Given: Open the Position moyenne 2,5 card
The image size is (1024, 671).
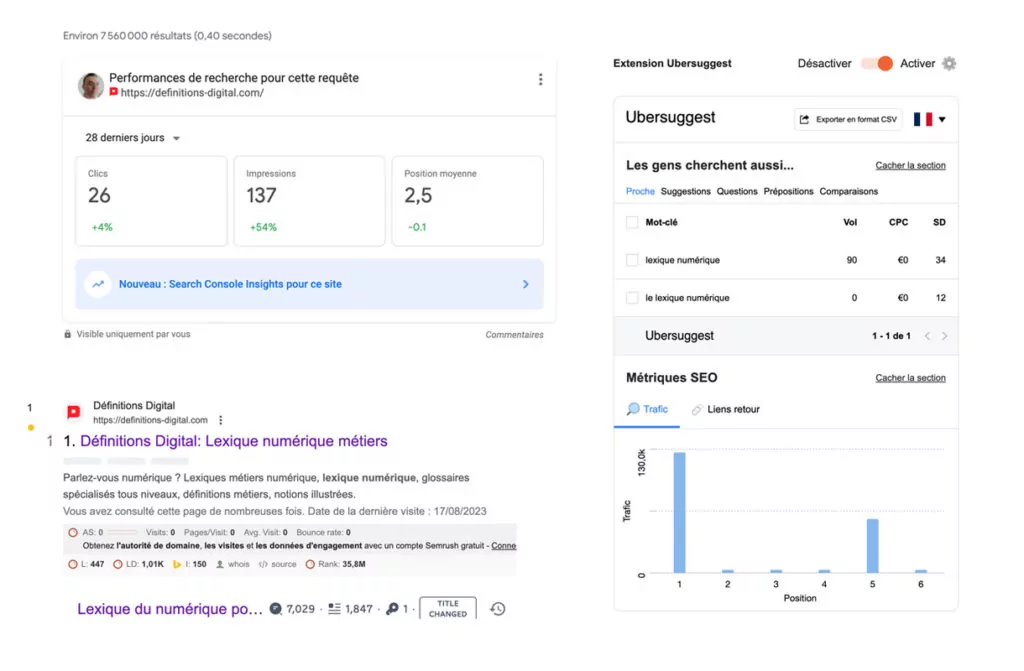Looking at the screenshot, I should (x=468, y=201).
